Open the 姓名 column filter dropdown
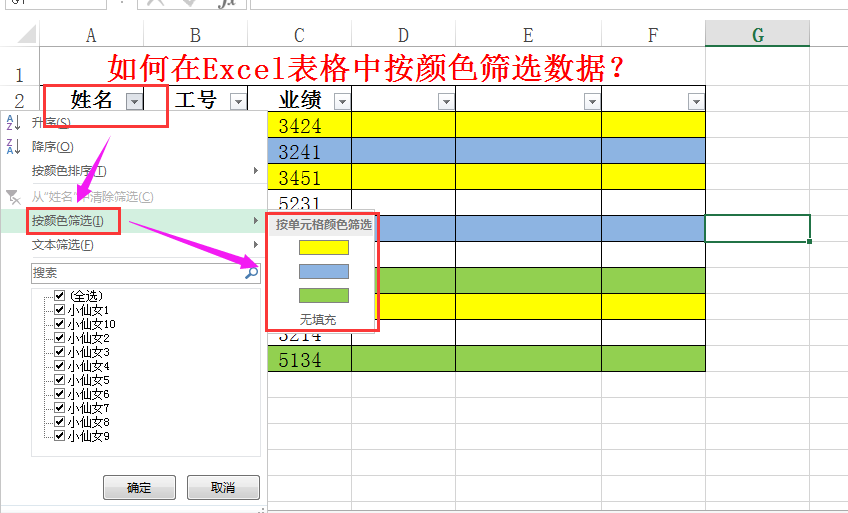 [x=134, y=101]
